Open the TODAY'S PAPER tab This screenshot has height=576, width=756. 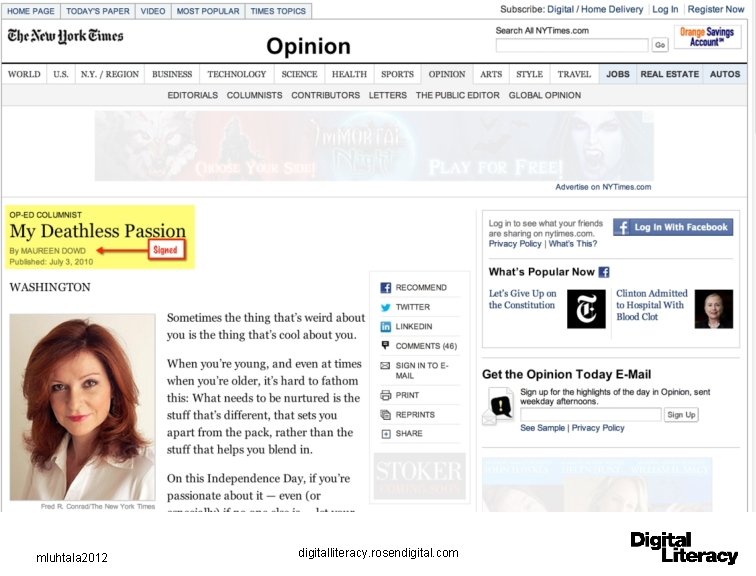pos(98,11)
